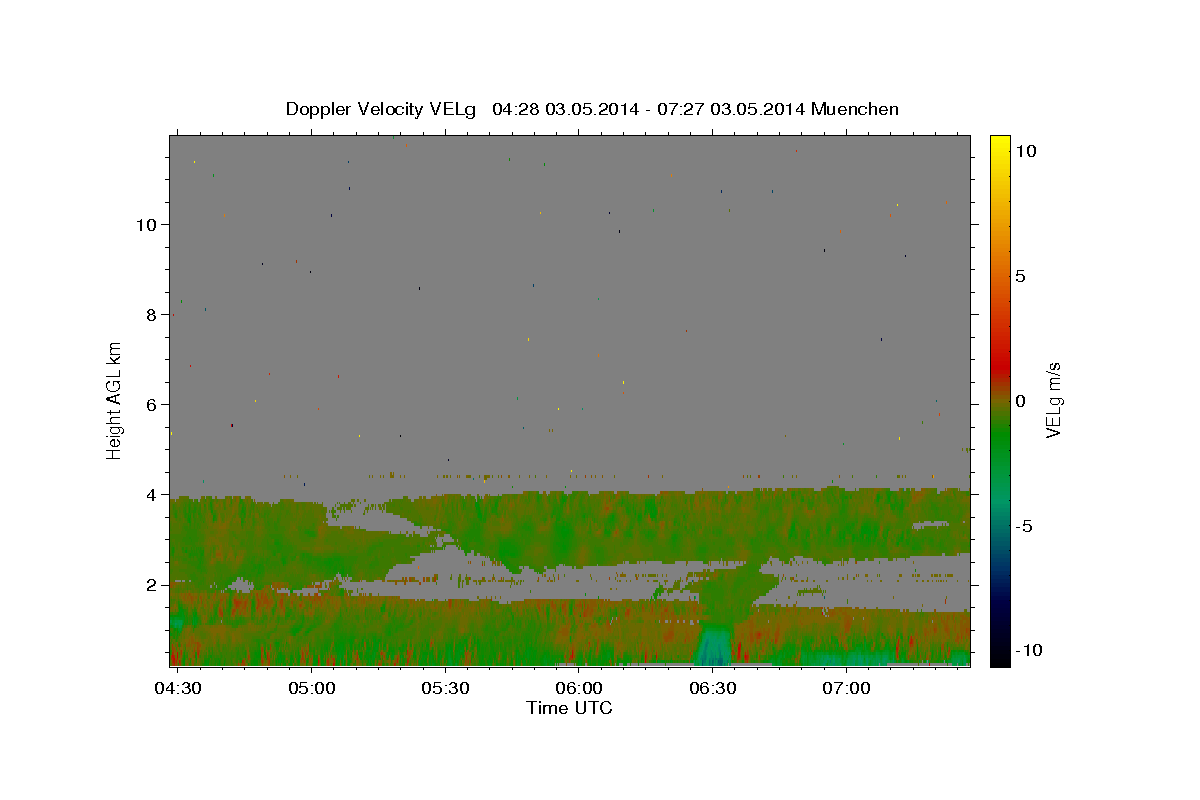The height and width of the screenshot is (800, 1200).
Task: Select the '07:00' time axis label
Action: coord(846,688)
